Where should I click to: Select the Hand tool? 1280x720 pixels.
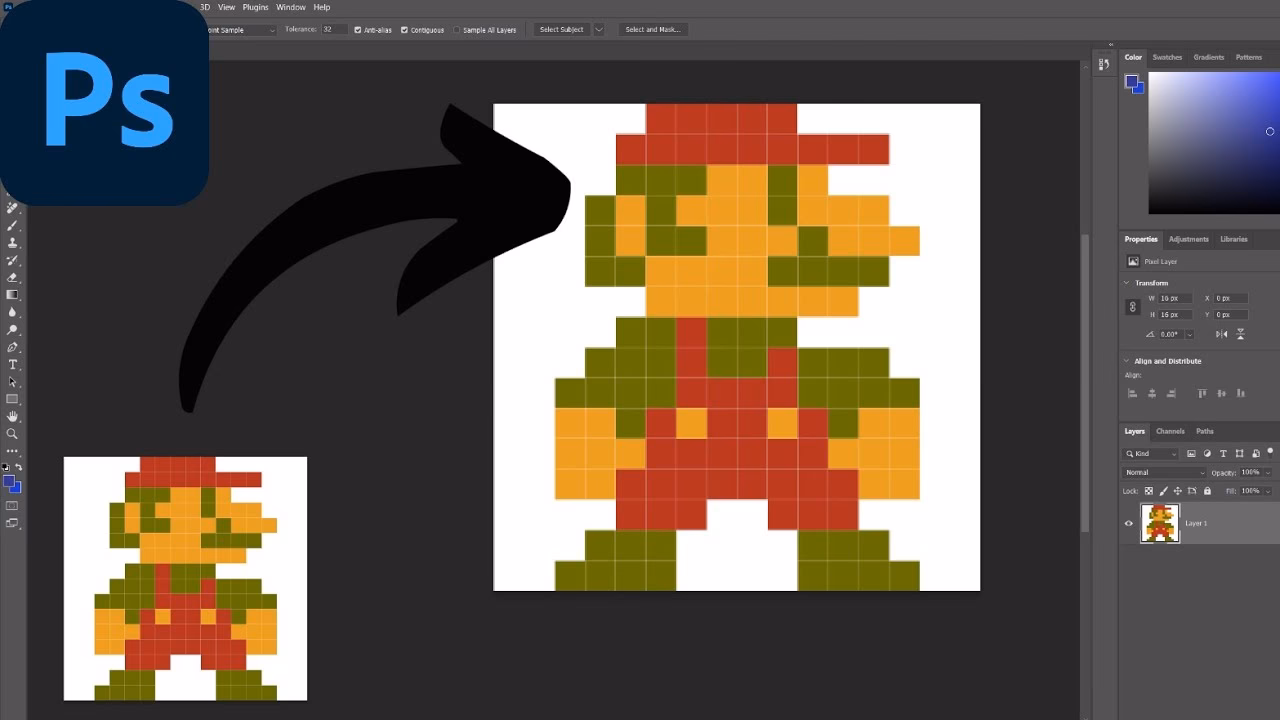[x=13, y=418]
